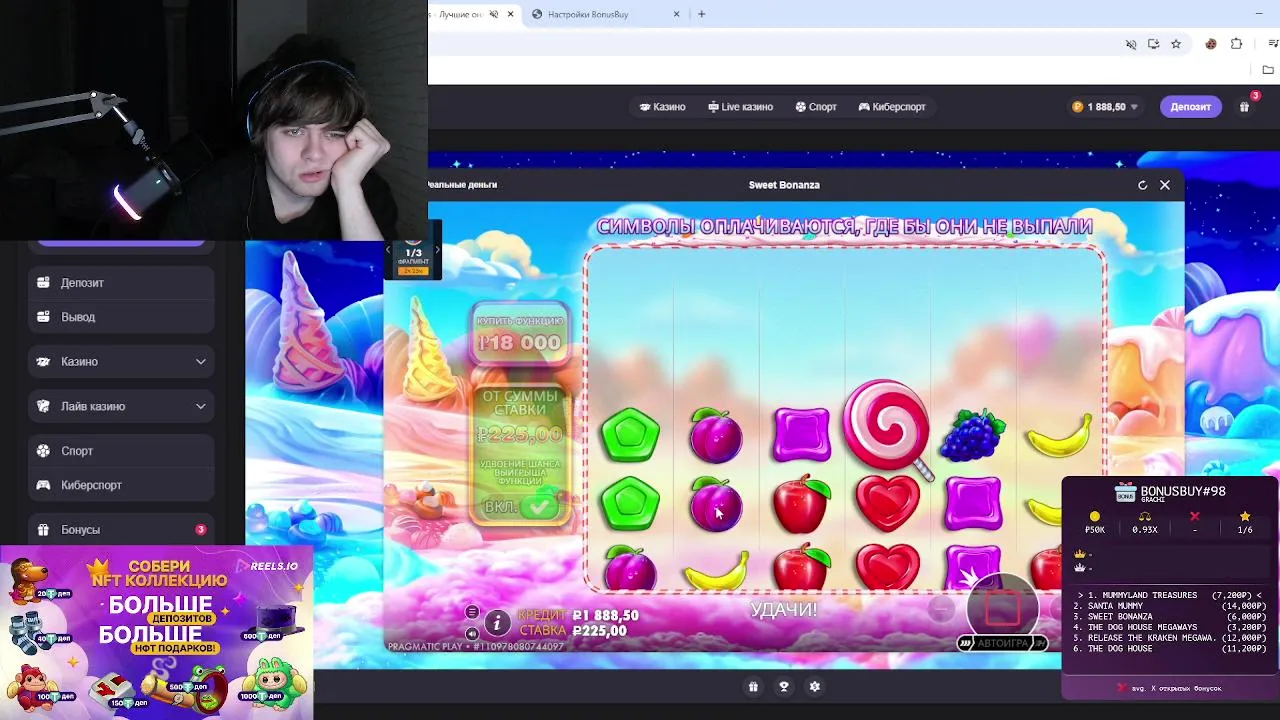Screen dimensions: 1280x720
Task: Open Вывод in the left sidebar
Action: 121,317
